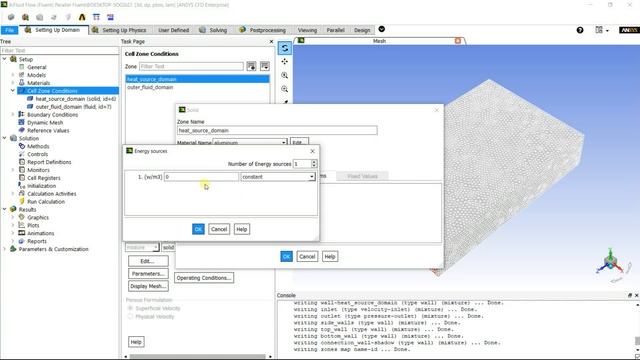This screenshot has width=640, height=360.
Task: Click Cancel in Energy sources dialog
Action: (219, 229)
